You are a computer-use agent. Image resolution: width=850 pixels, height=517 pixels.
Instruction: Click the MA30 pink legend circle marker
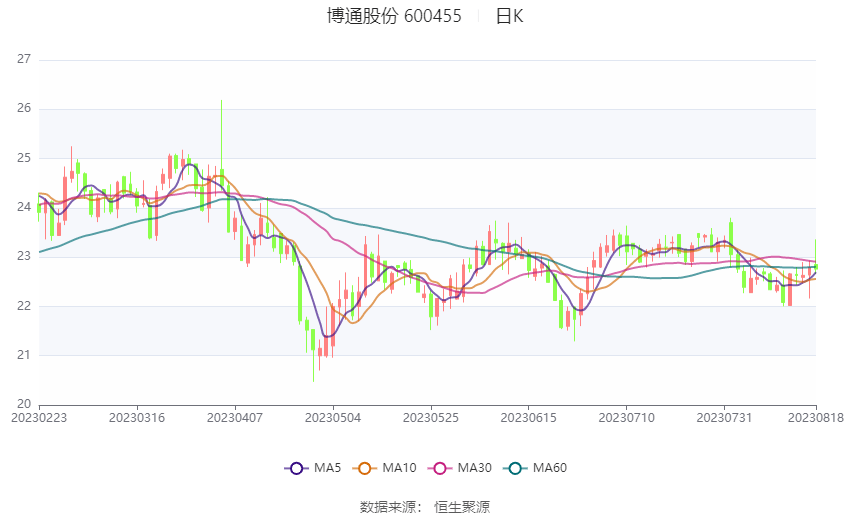(x=440, y=467)
